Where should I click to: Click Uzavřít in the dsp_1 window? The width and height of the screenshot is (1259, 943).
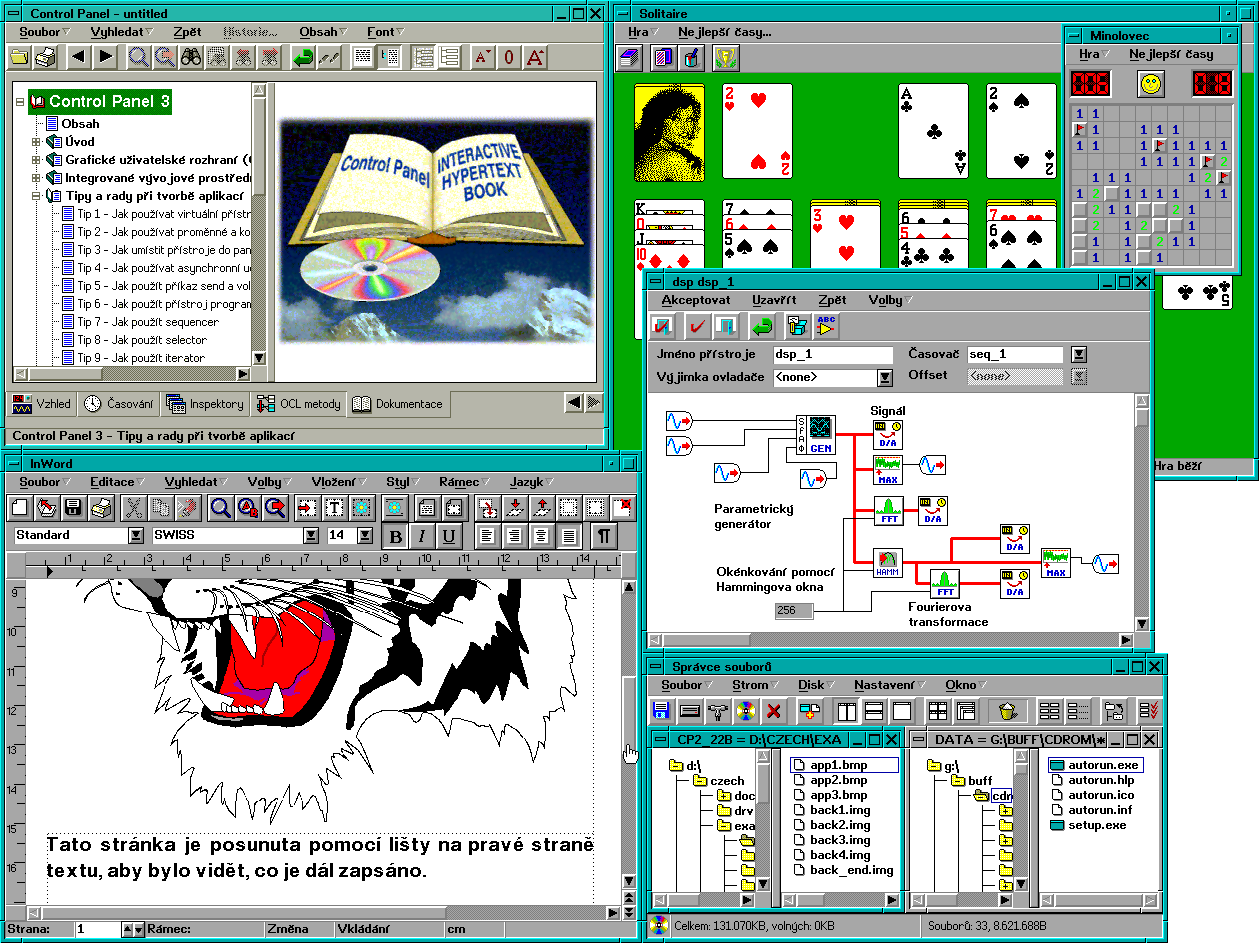click(773, 300)
